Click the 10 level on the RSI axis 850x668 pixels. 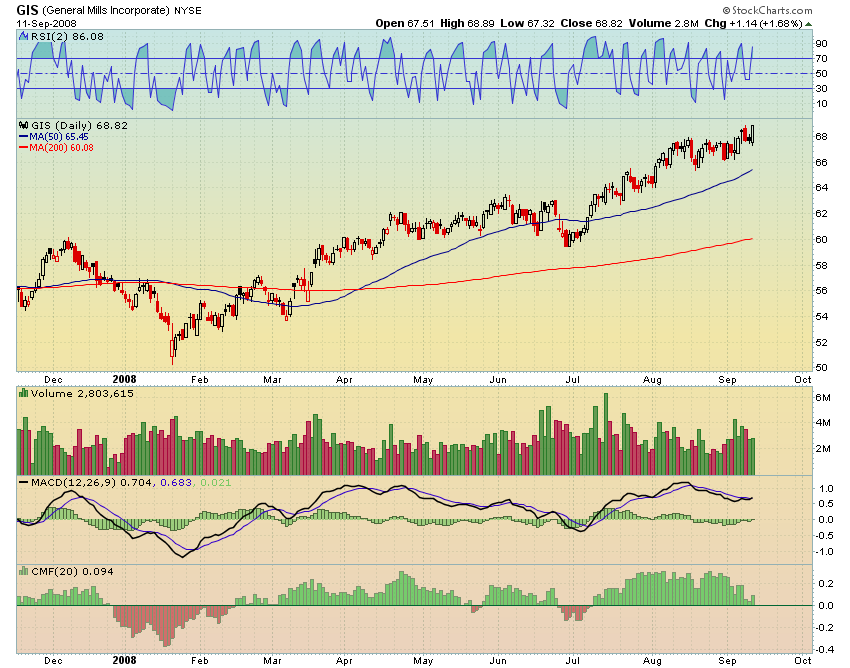[821, 104]
